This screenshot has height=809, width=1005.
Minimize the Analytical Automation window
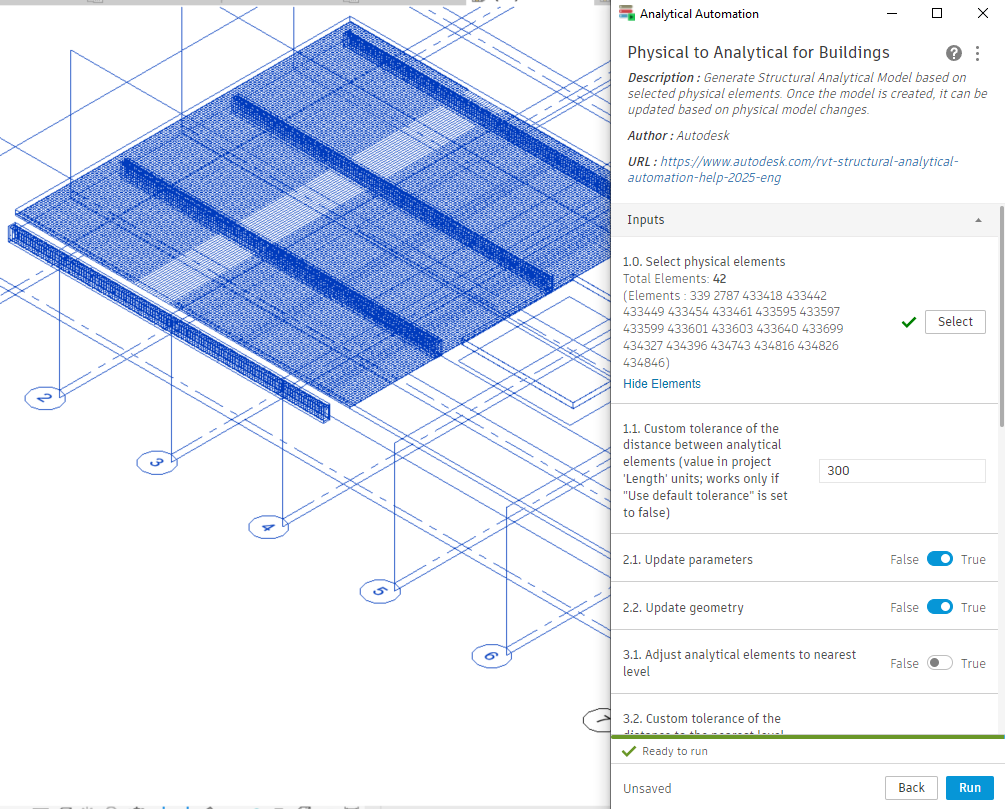pyautogui.click(x=892, y=13)
